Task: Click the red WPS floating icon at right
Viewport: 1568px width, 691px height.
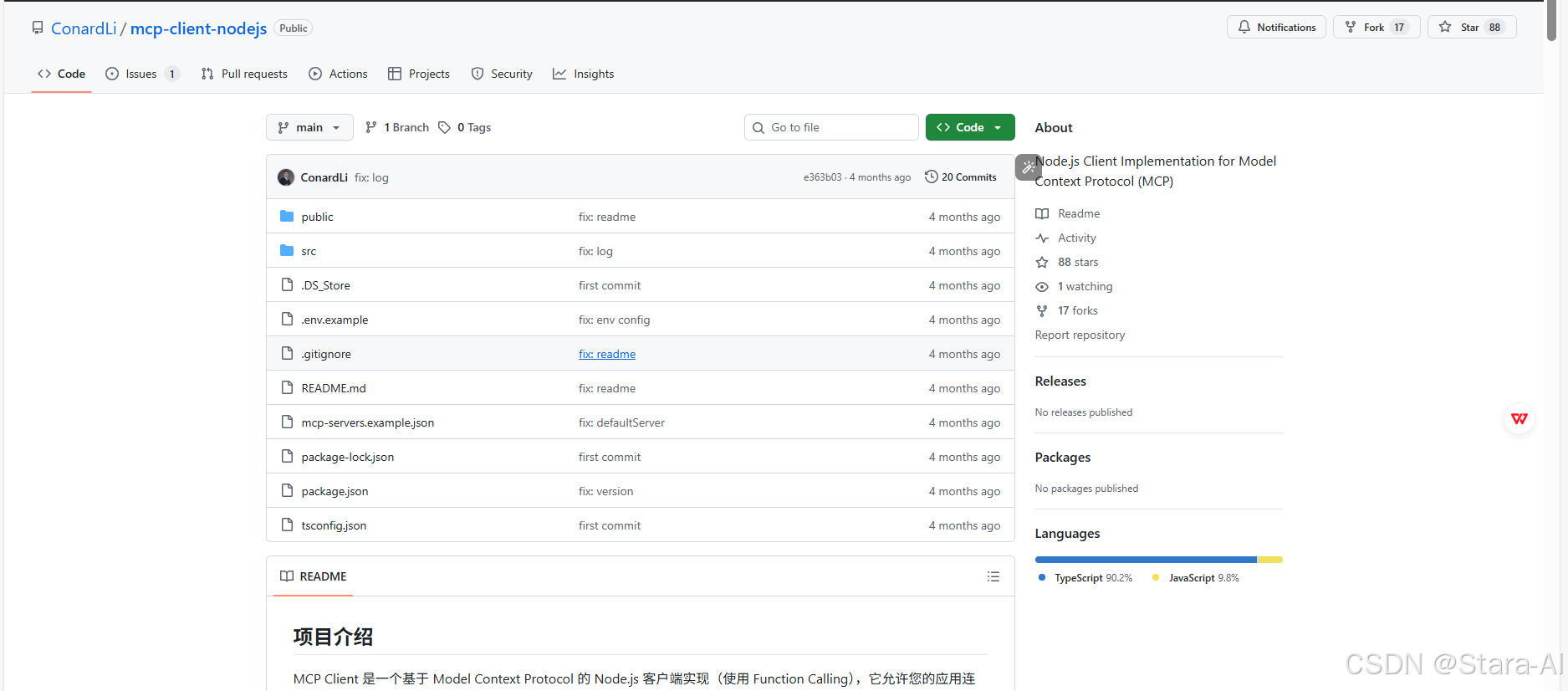Action: pyautogui.click(x=1519, y=418)
